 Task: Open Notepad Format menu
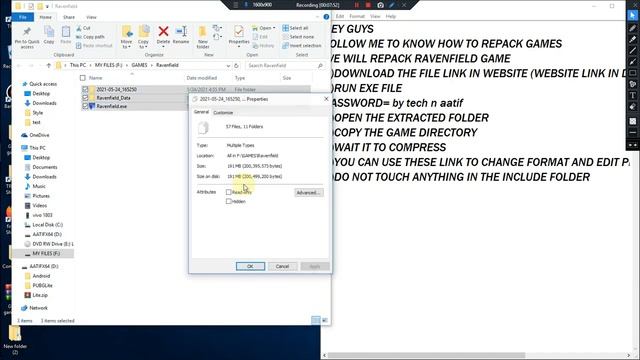coord(357,16)
